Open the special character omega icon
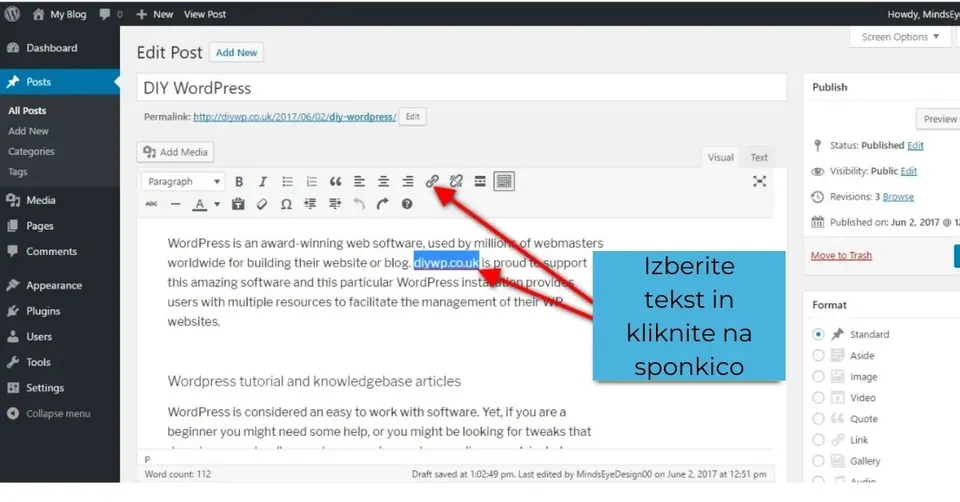The width and height of the screenshot is (960, 502). 286,204
